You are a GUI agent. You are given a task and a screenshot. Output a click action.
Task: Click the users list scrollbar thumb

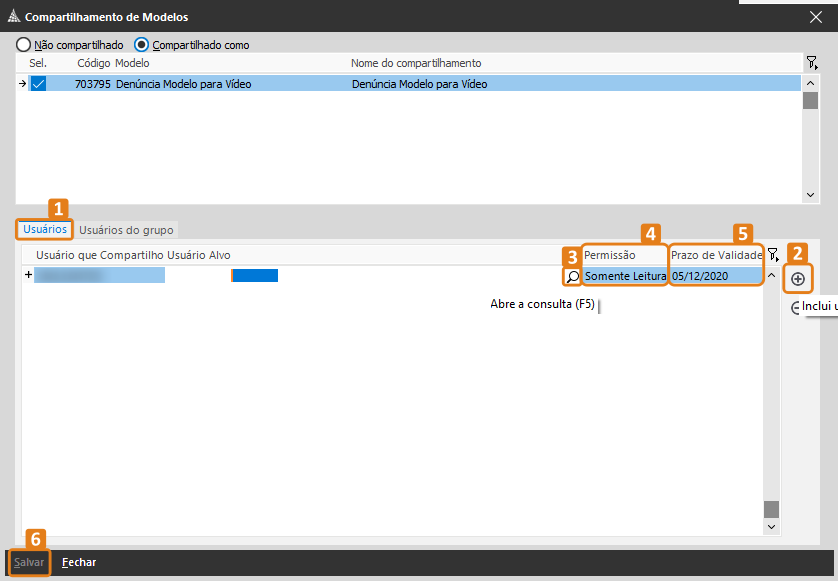click(x=770, y=509)
